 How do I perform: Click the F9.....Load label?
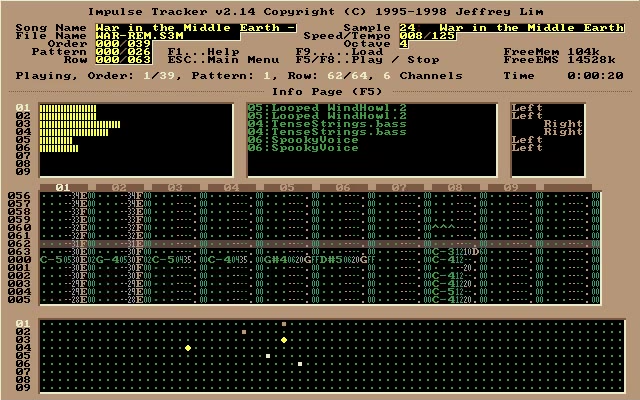click(340, 52)
